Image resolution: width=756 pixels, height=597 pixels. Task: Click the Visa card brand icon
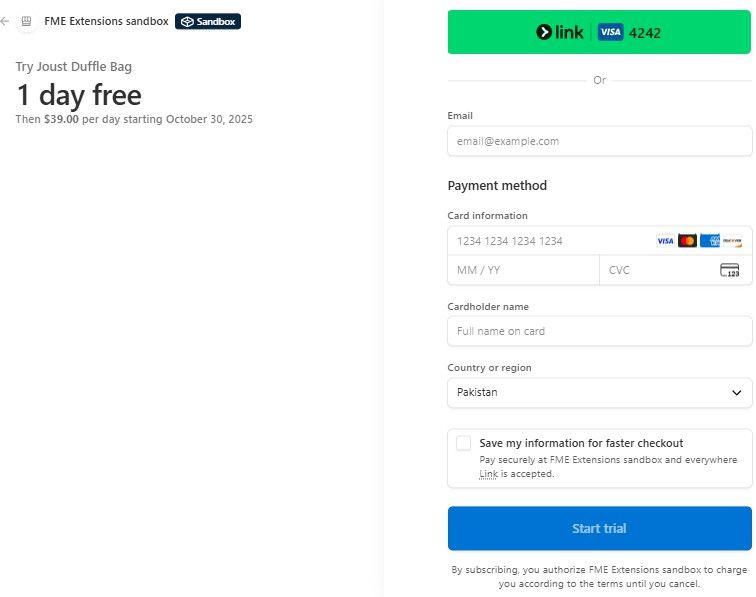click(x=665, y=241)
